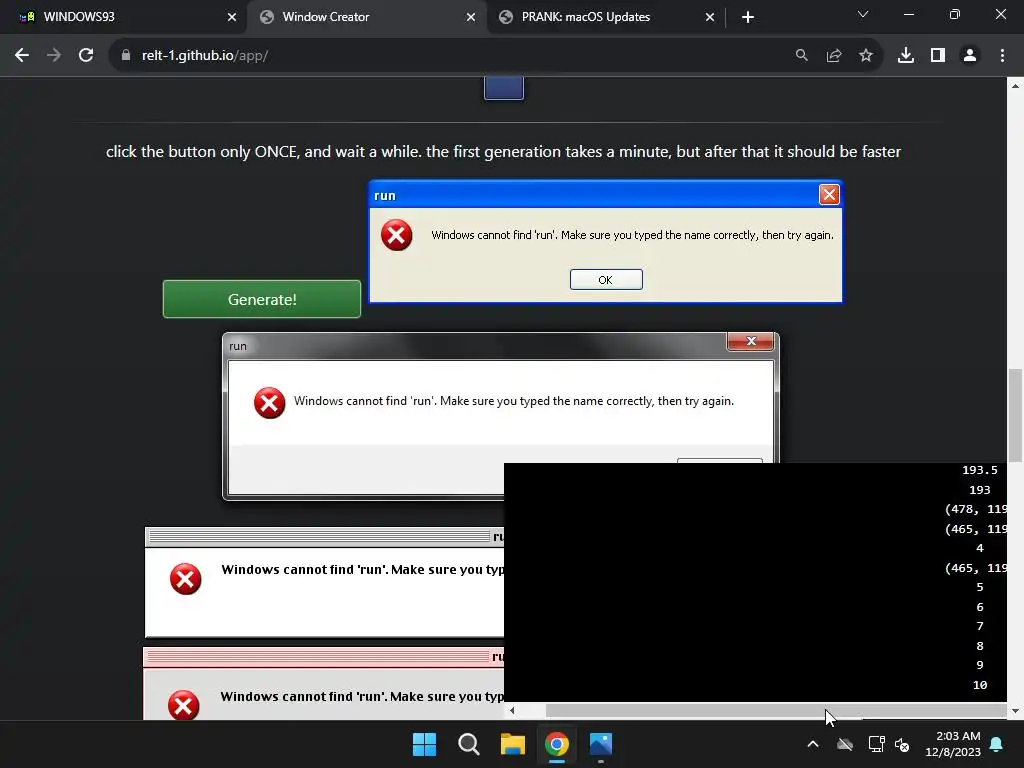Screen dimensions: 1024x768
Task: Select the Window Creator tab
Action: [366, 17]
